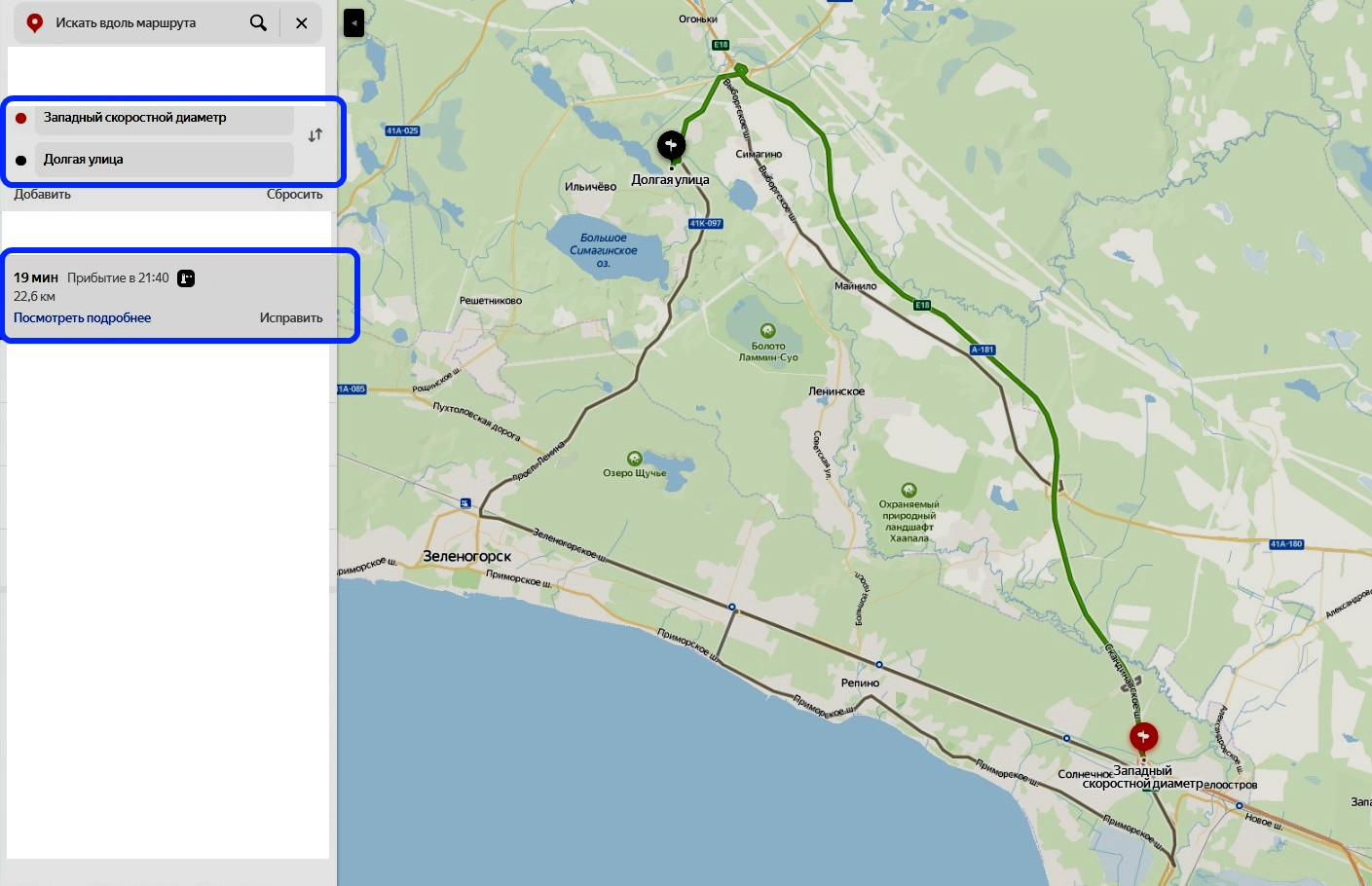The width and height of the screenshot is (1372, 886).
Task: Click the Зеленогорск railway station icon
Action: [465, 502]
